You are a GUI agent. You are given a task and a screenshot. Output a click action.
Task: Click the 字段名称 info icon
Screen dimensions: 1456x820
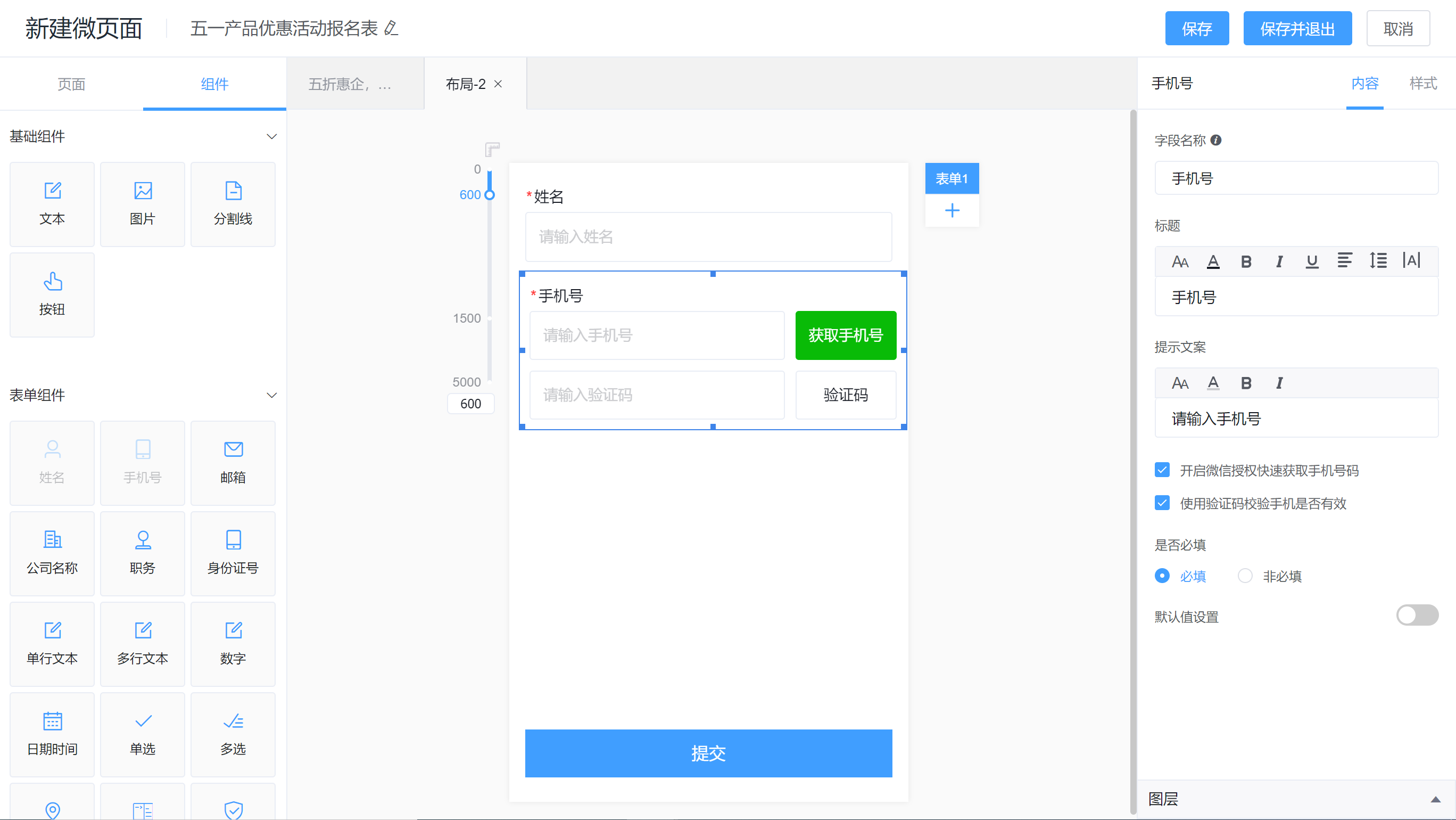point(1216,140)
